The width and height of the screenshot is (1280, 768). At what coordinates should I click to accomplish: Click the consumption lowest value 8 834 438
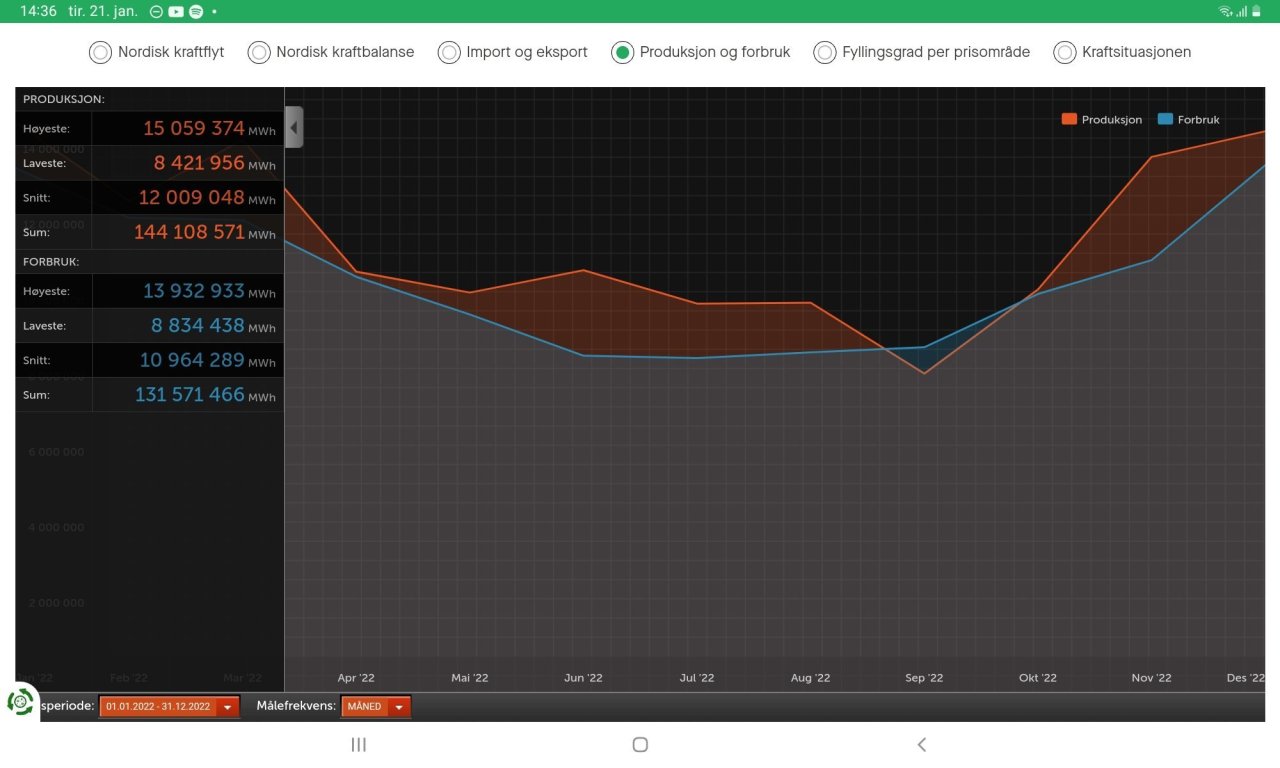(198, 326)
